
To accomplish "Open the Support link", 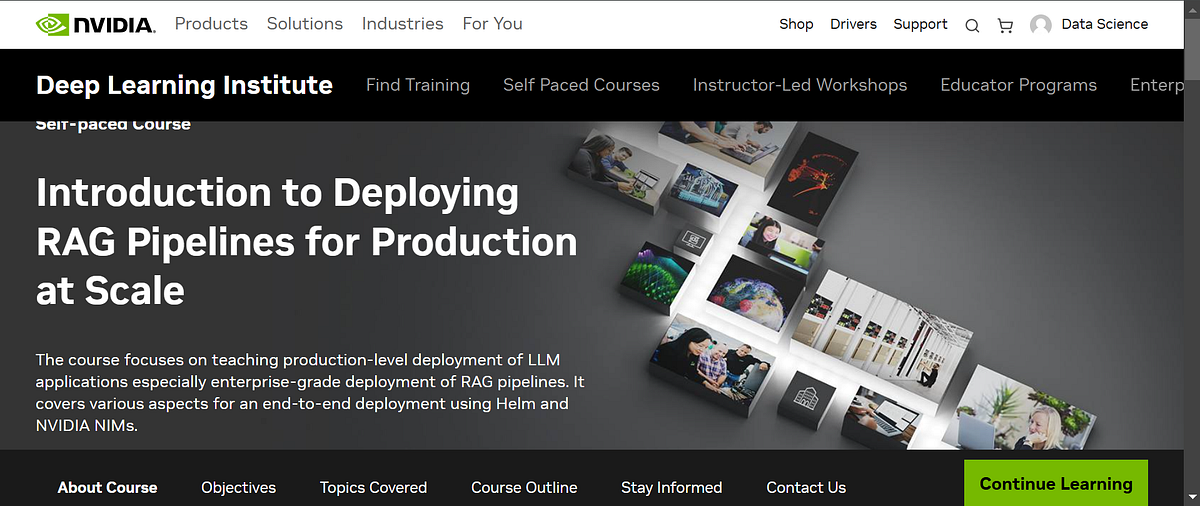I will [x=920, y=24].
